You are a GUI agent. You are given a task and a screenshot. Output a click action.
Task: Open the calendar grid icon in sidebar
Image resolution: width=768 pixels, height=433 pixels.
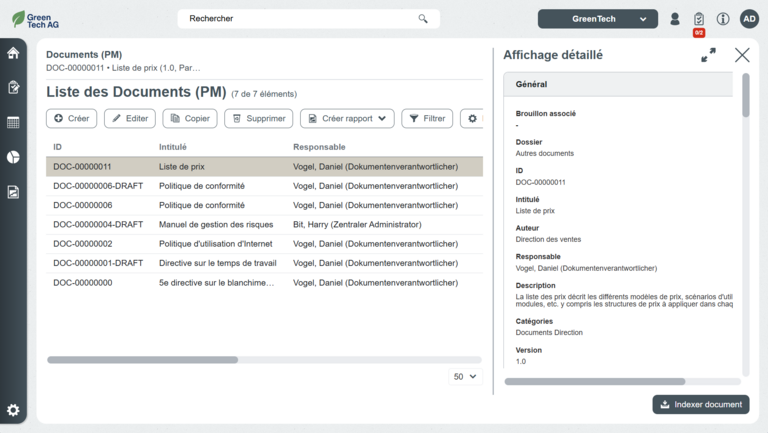13,122
